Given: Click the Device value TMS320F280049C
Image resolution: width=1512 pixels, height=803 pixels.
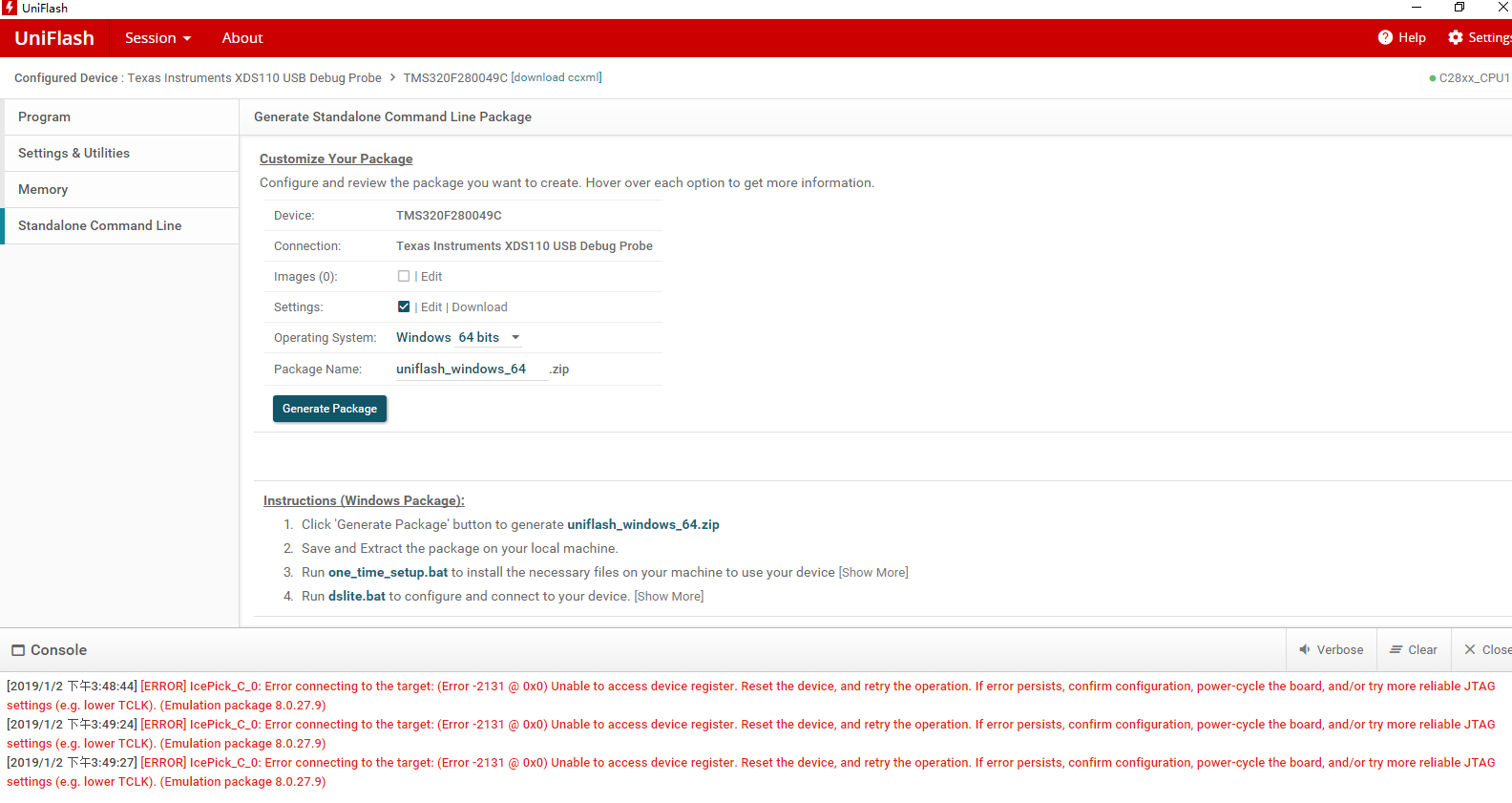Looking at the screenshot, I should tap(449, 215).
